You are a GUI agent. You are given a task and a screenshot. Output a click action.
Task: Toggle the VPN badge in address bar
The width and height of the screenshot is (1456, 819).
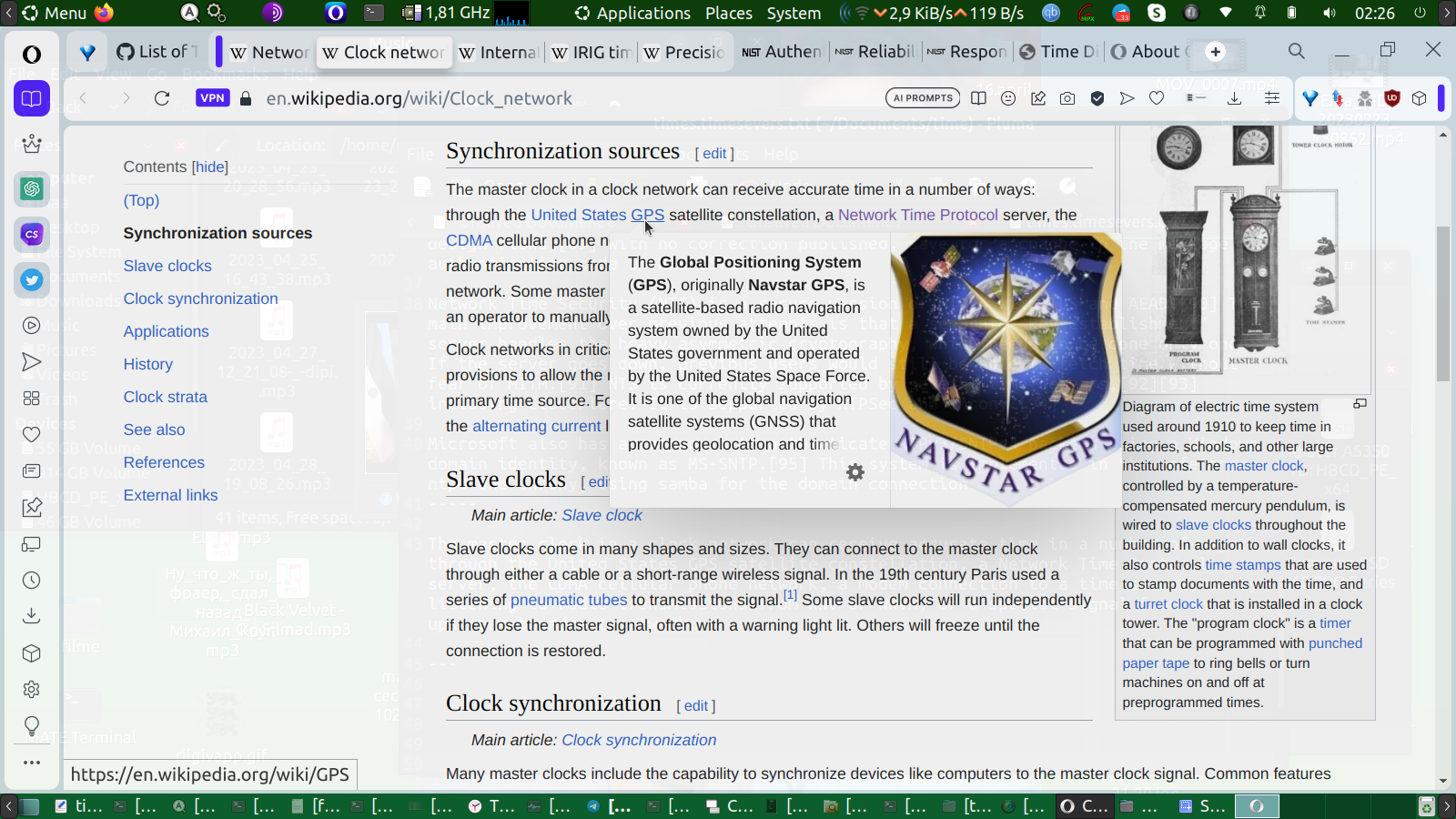click(212, 98)
